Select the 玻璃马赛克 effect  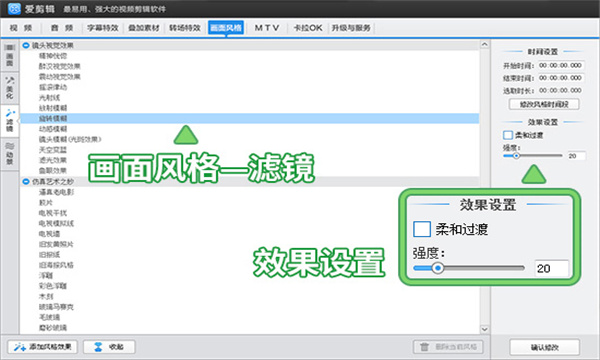[x=56, y=307]
